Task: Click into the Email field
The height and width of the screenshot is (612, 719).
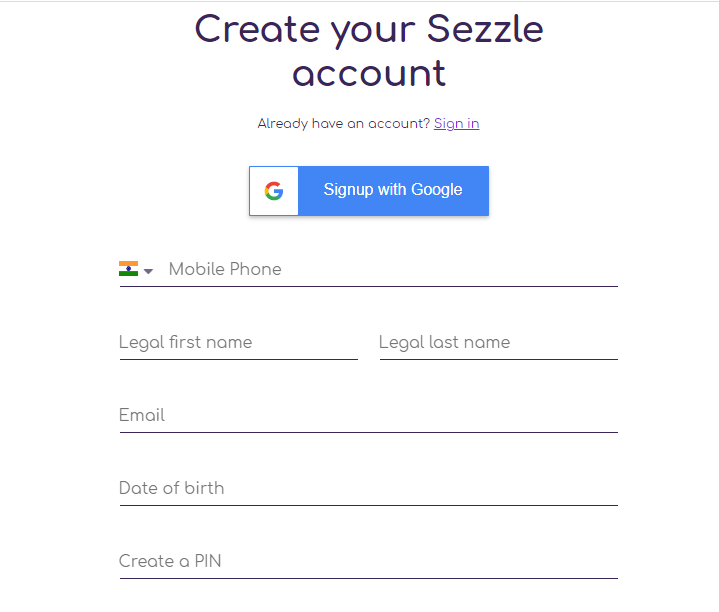Action: 367,415
